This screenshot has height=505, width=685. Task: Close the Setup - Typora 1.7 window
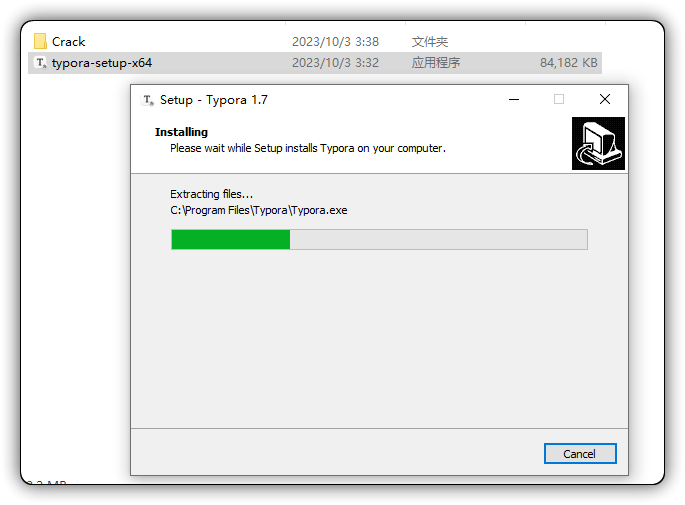click(x=605, y=100)
